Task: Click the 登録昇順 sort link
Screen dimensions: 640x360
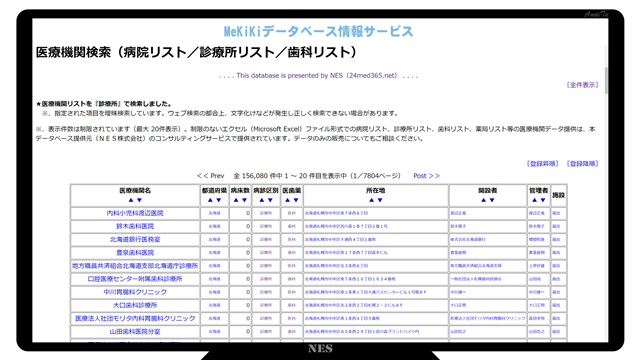Action: (x=542, y=164)
